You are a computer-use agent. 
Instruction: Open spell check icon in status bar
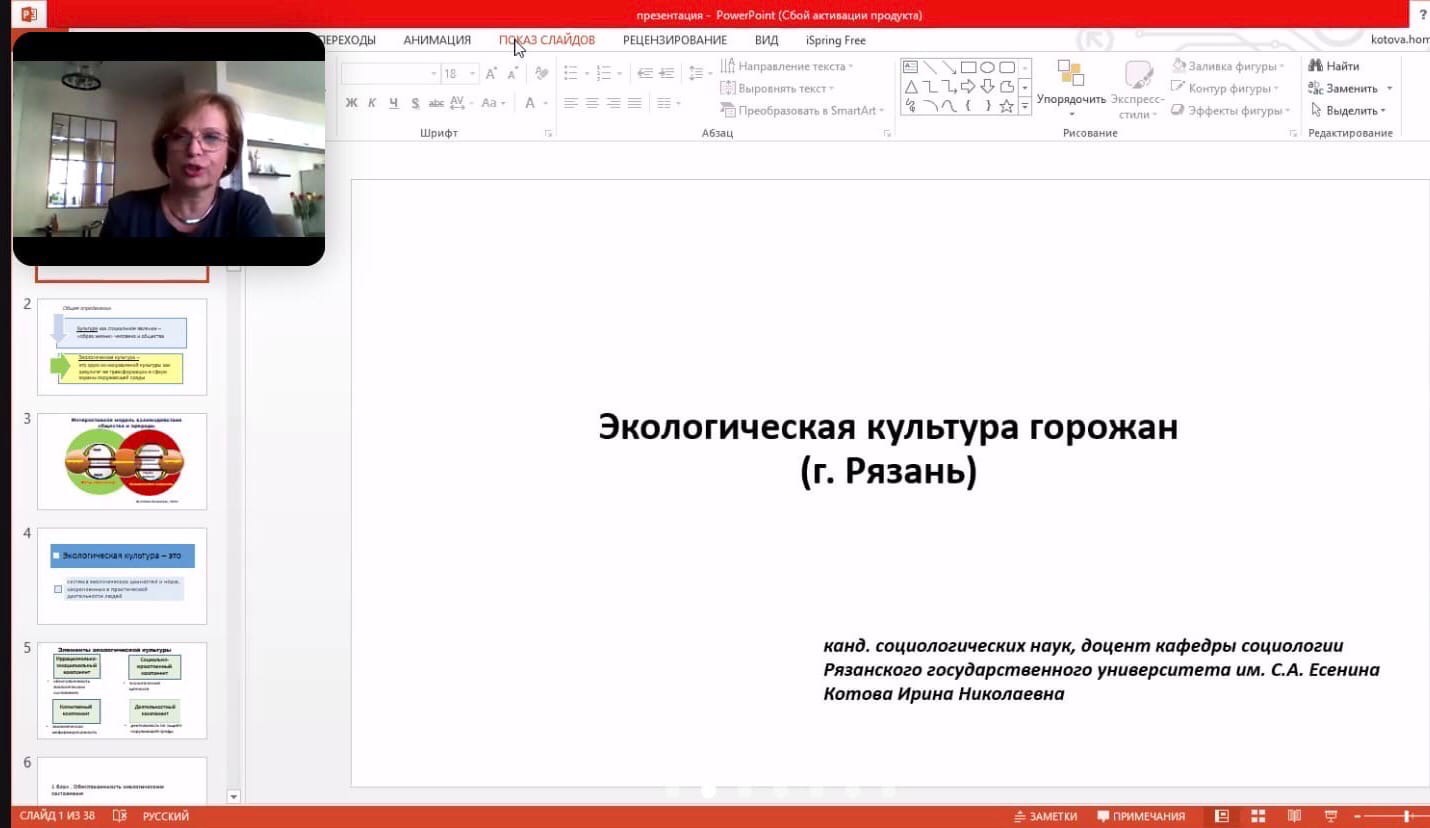point(119,816)
